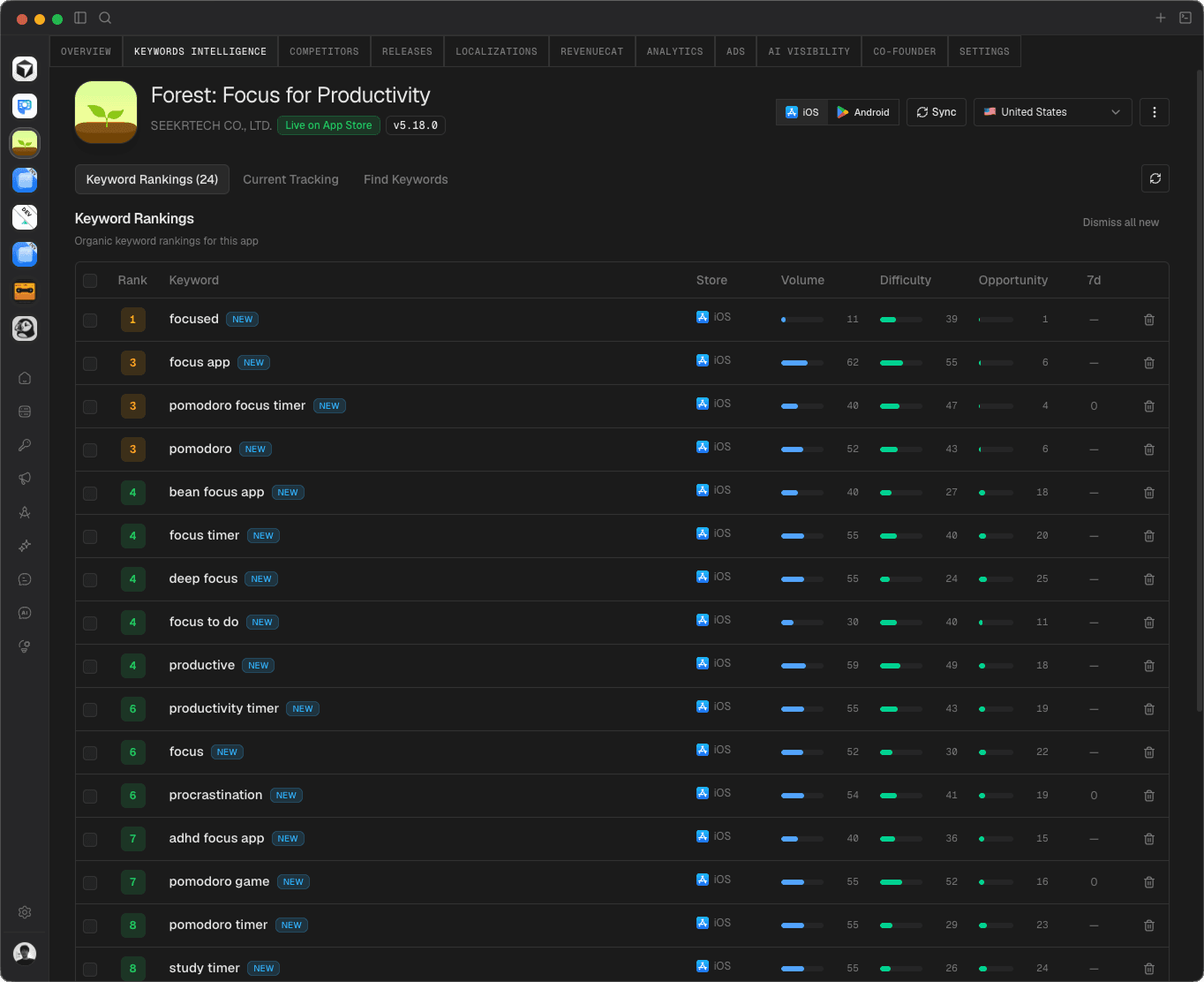Tick the select-all checkbox in table header
Screen dimensions: 1204x982
pos(90,281)
